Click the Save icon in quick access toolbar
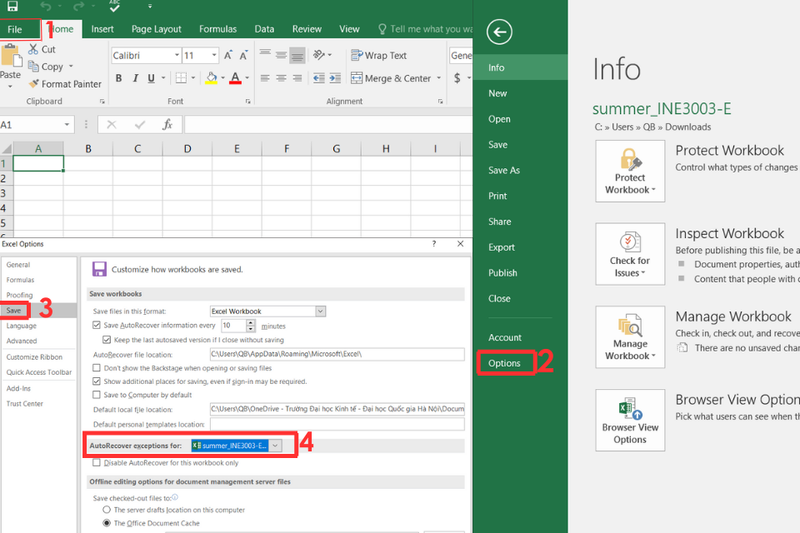 click(12, 6)
